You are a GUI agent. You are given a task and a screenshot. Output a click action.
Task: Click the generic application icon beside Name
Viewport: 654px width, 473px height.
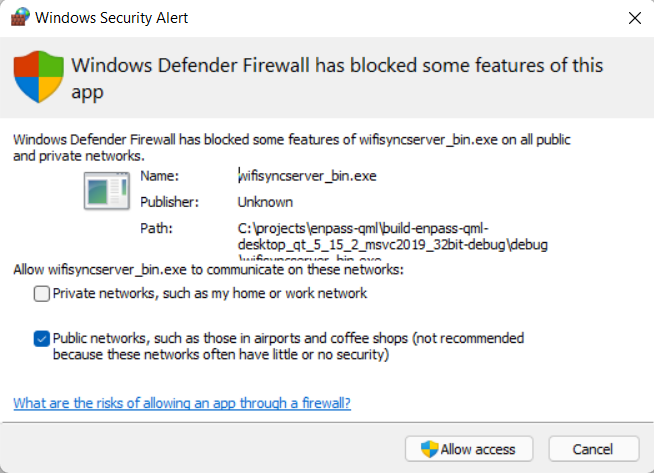tap(107, 191)
